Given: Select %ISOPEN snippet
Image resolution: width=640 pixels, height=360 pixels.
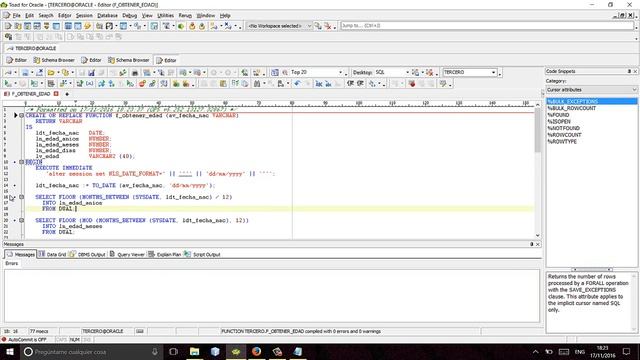Looking at the screenshot, I should (559, 122).
